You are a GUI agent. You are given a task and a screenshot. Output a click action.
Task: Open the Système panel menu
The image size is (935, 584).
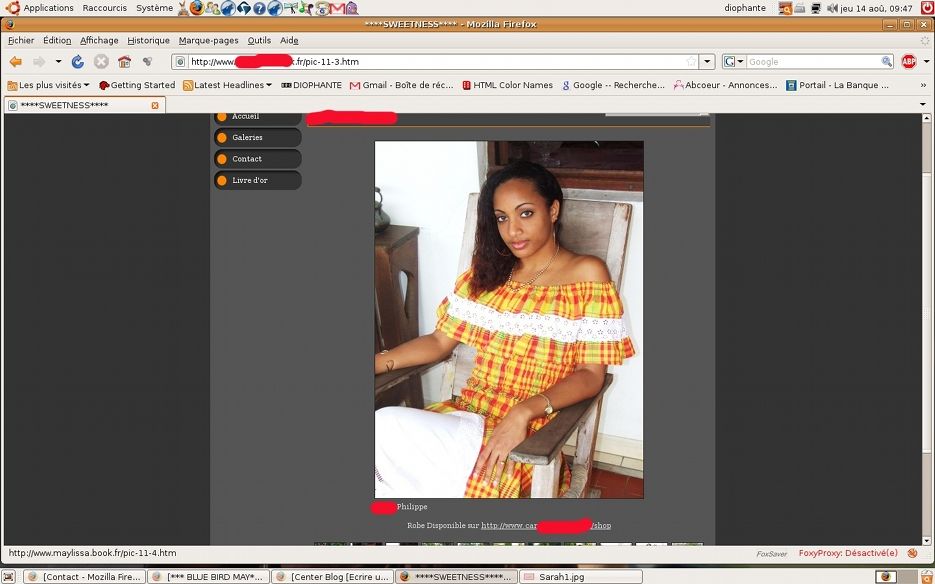pos(154,8)
